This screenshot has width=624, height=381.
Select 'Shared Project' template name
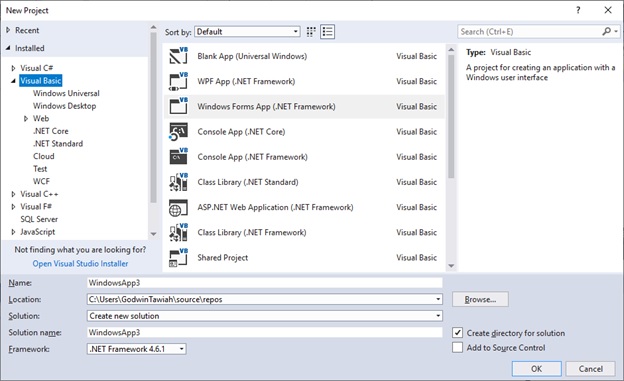[222, 258]
